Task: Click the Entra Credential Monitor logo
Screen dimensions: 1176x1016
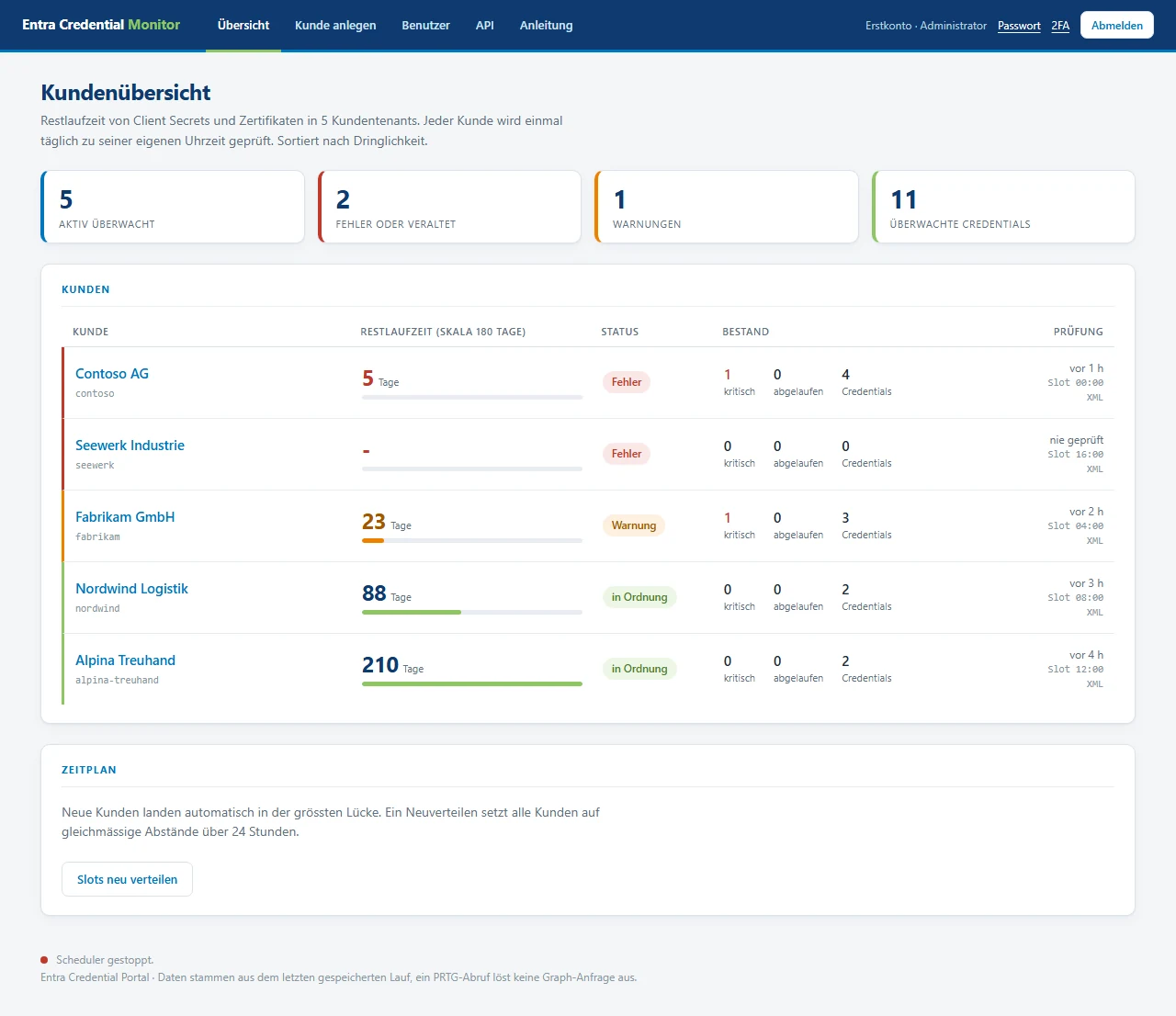Action: [x=101, y=25]
